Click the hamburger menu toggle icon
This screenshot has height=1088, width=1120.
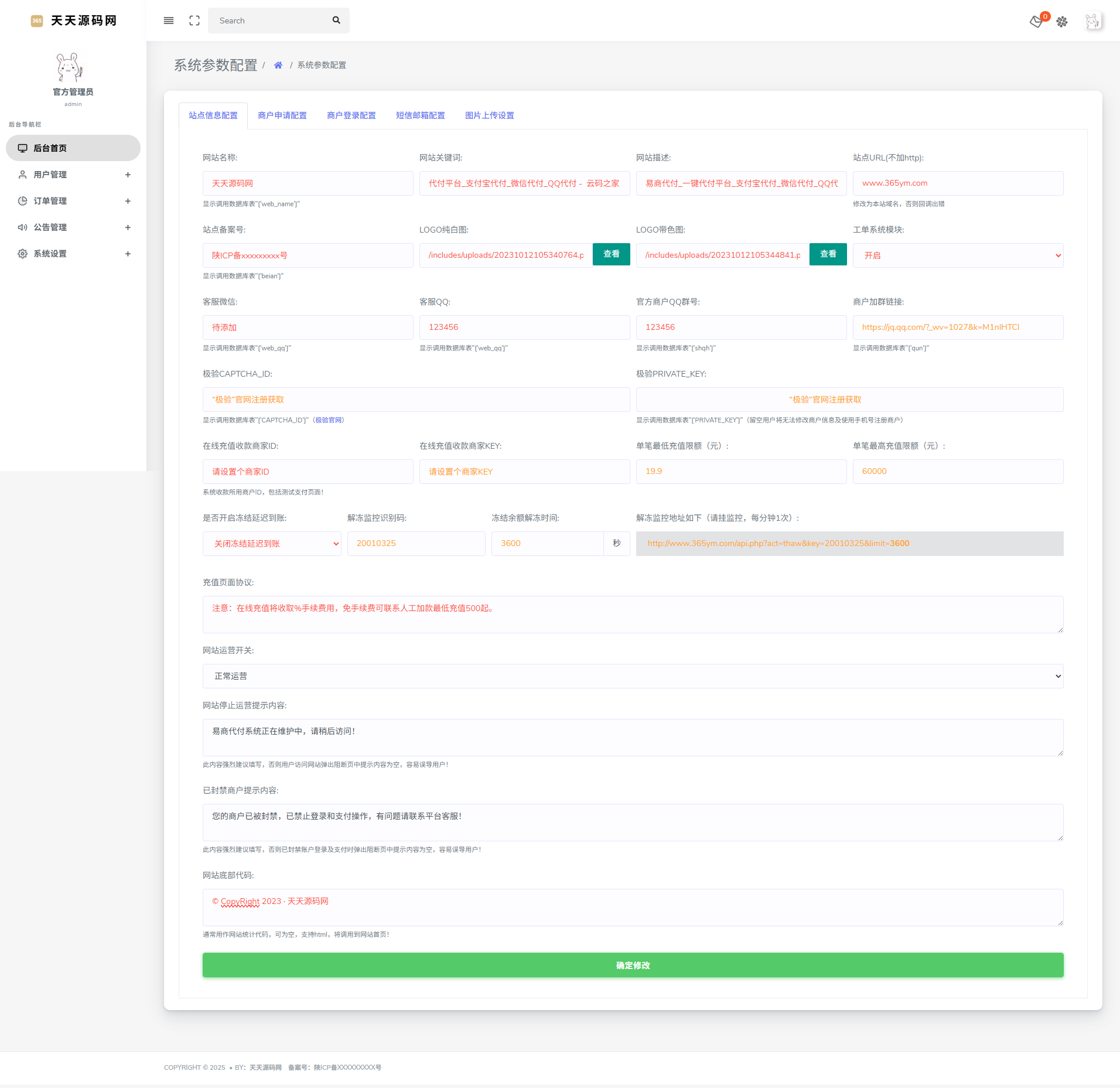click(x=169, y=21)
